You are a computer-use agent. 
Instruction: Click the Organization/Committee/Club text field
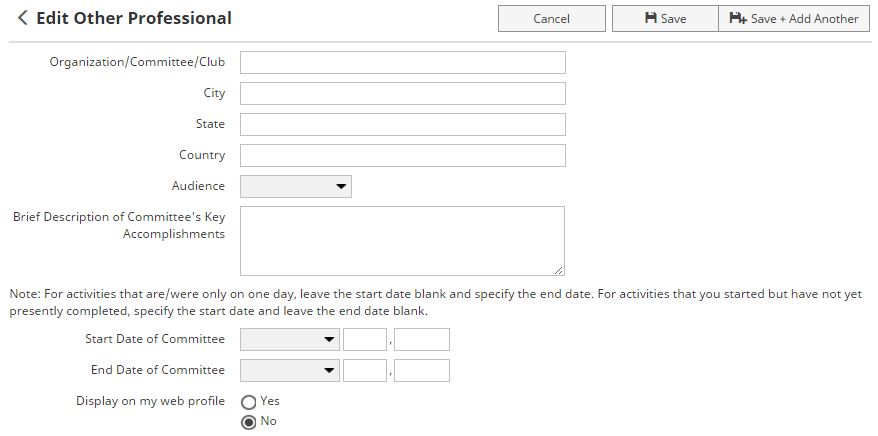click(x=402, y=62)
